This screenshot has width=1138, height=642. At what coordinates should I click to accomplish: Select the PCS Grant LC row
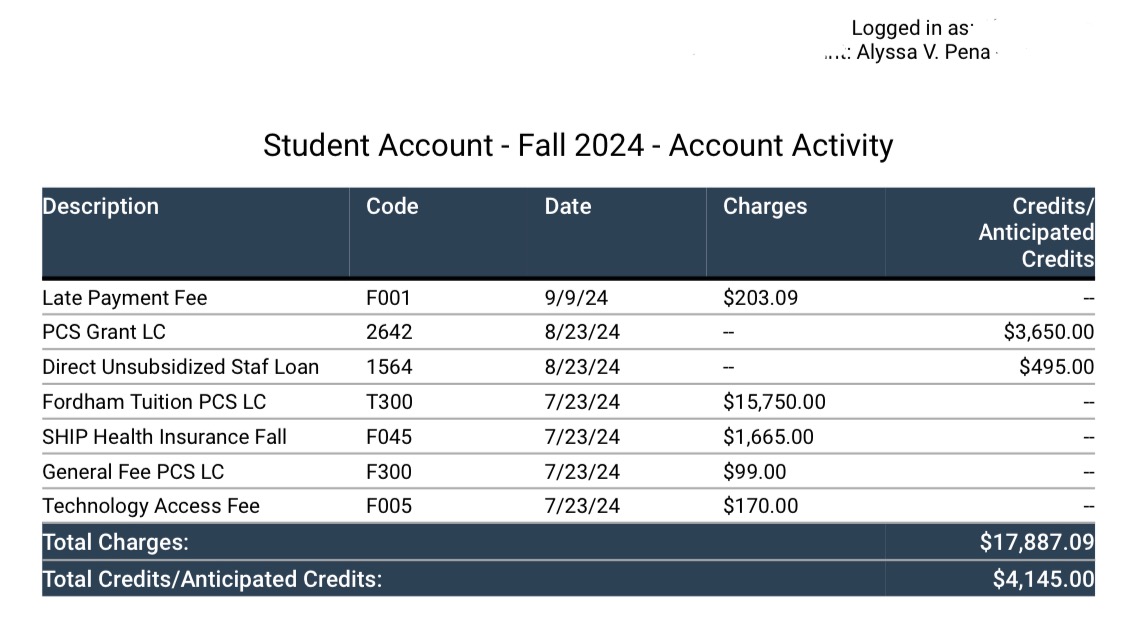coord(104,332)
